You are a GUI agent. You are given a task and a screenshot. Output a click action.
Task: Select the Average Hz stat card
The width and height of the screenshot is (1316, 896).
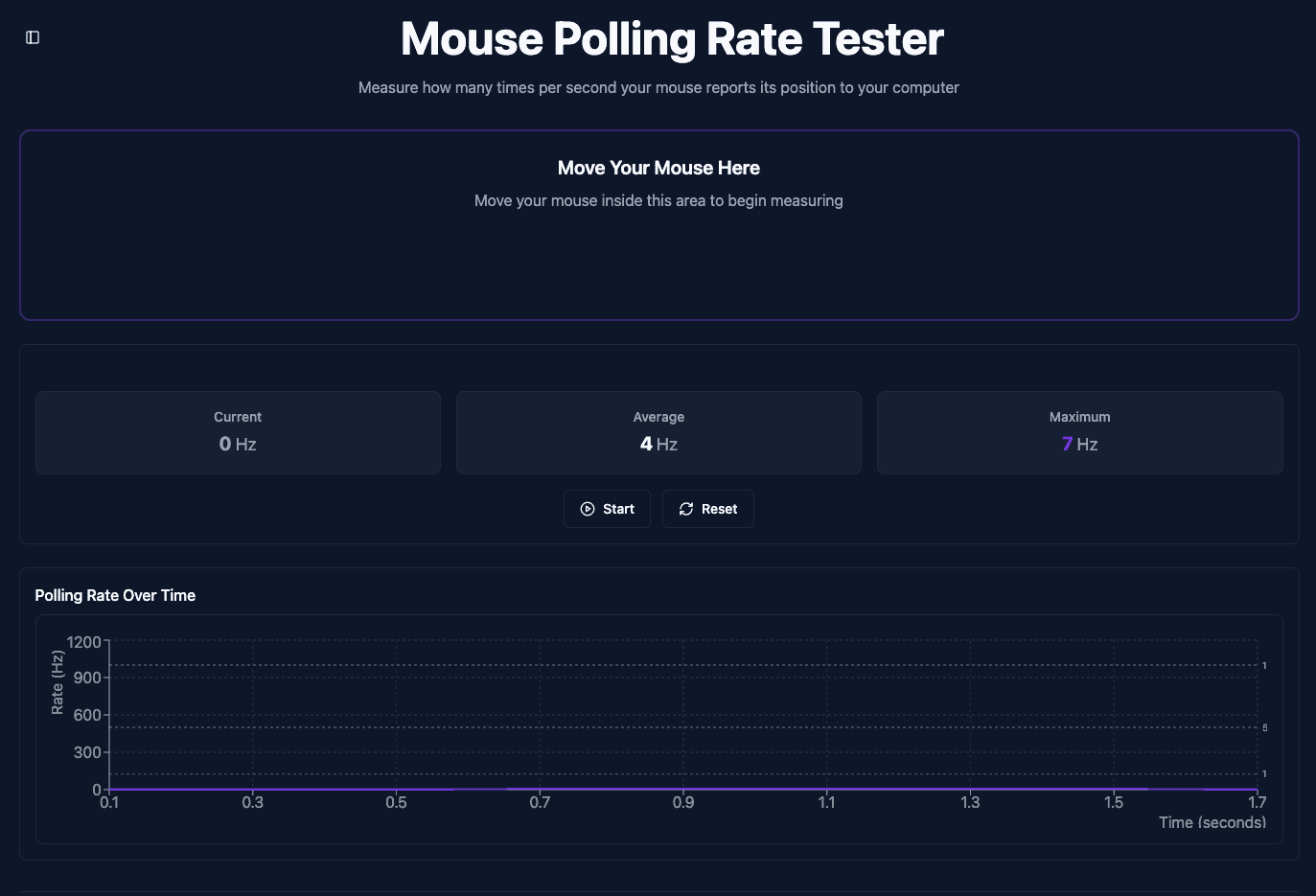[658, 432]
